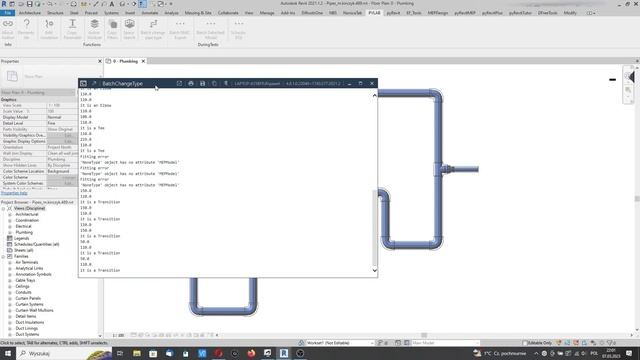Open File Explorer from the taskbar
This screenshot has width=640, height=360.
(x=137, y=353)
